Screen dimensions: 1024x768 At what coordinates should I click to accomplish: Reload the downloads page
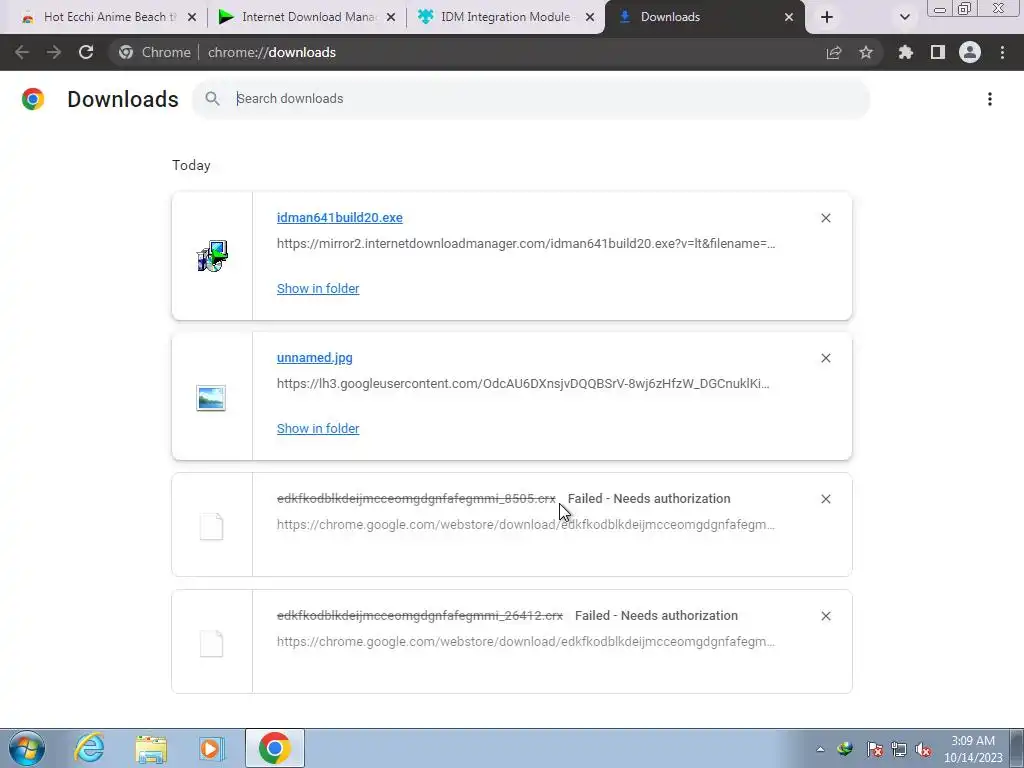tap(86, 52)
